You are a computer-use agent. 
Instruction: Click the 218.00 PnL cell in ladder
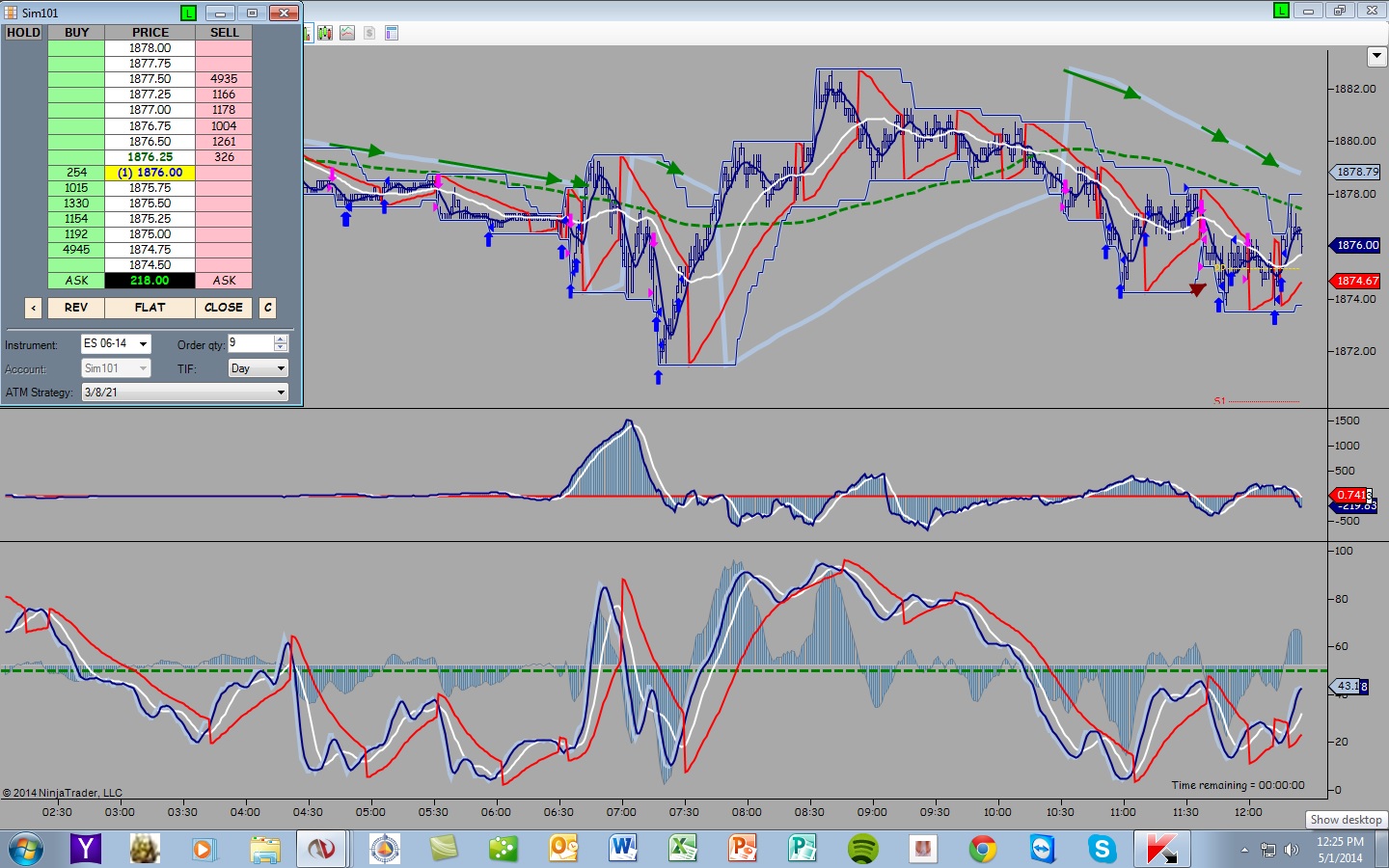(x=150, y=281)
